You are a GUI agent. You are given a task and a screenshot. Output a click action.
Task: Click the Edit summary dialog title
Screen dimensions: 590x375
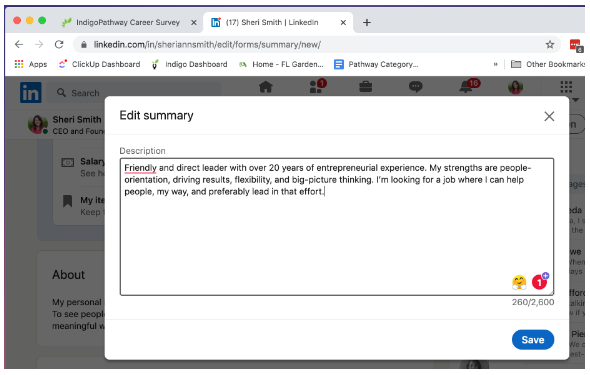156,115
